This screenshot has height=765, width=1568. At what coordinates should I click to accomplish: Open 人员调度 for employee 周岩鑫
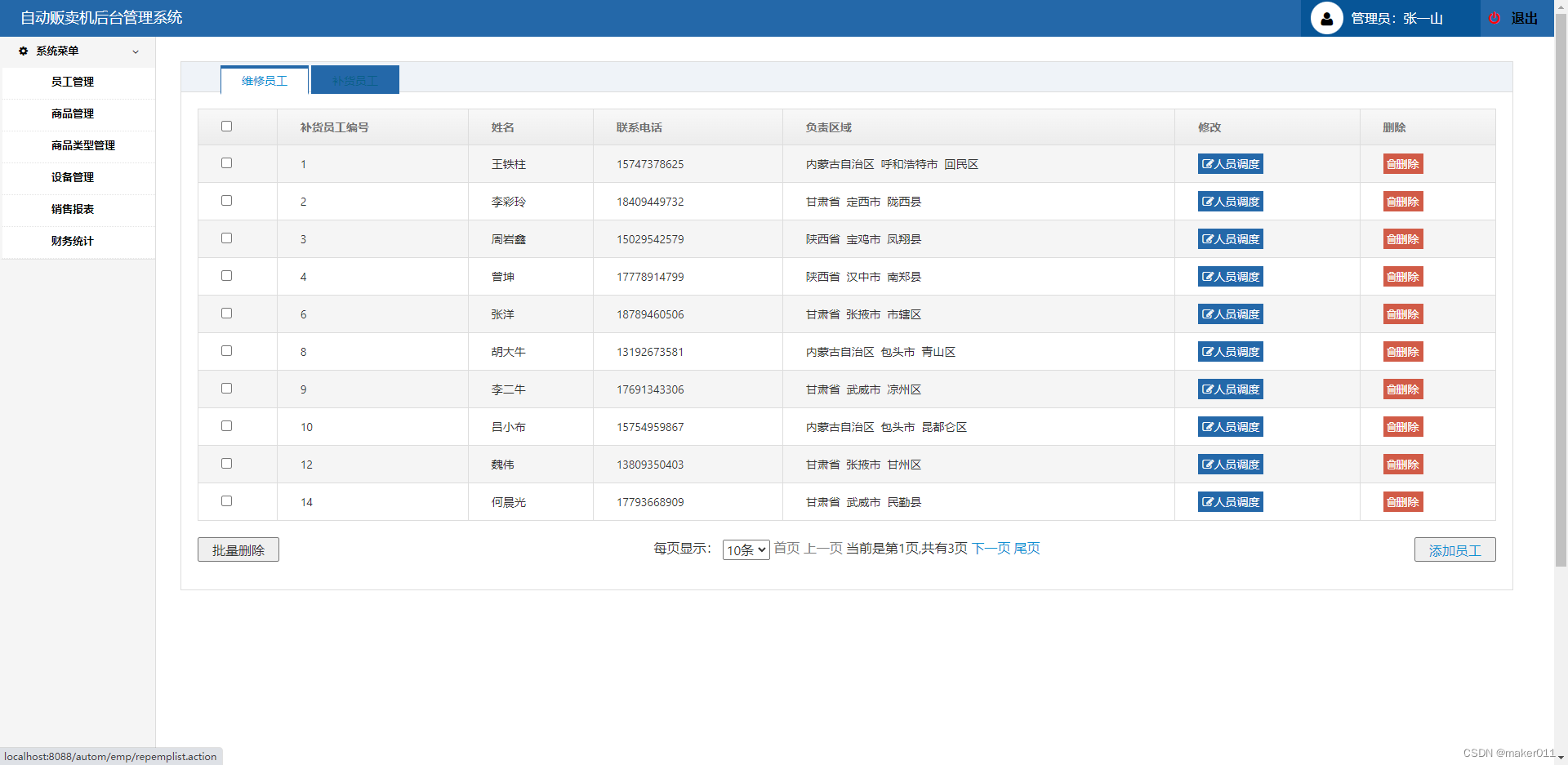pyautogui.click(x=1230, y=239)
